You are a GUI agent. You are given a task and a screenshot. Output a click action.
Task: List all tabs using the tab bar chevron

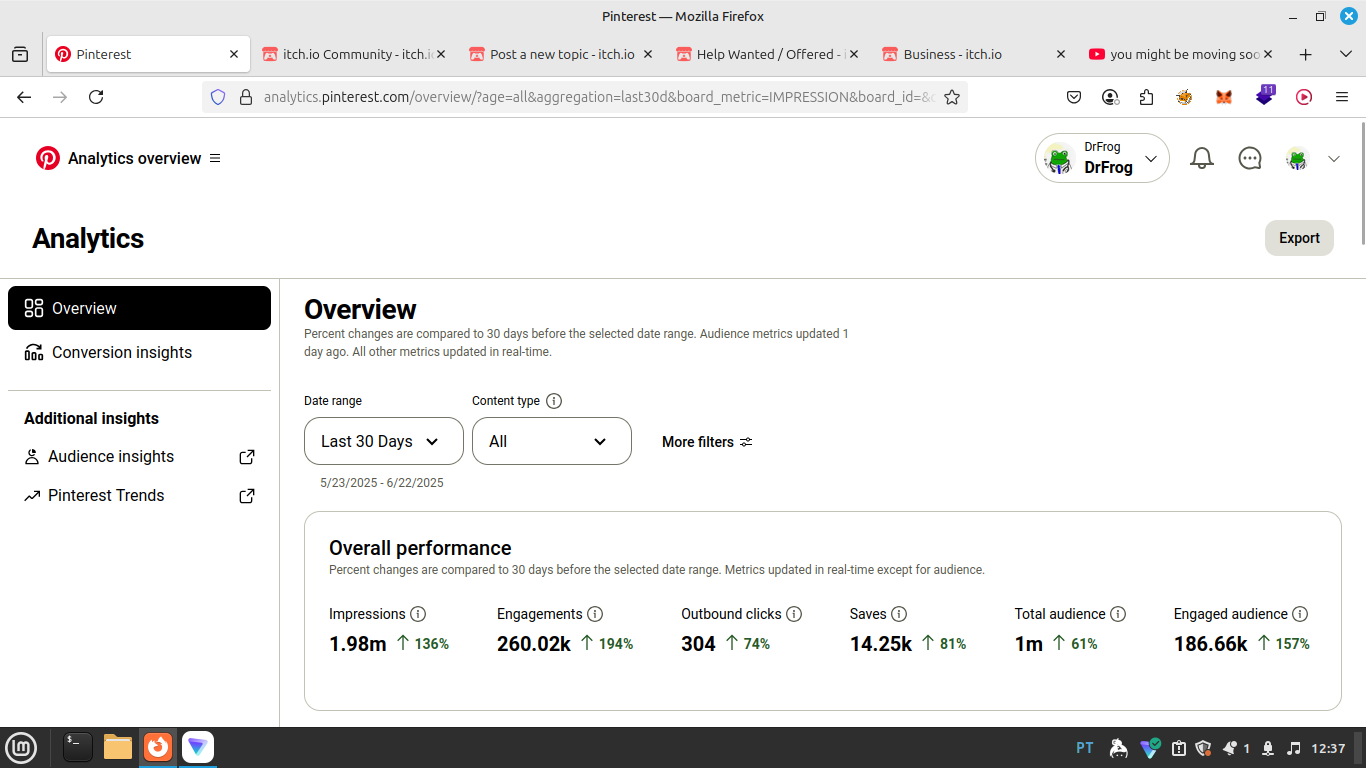pyautogui.click(x=1346, y=54)
